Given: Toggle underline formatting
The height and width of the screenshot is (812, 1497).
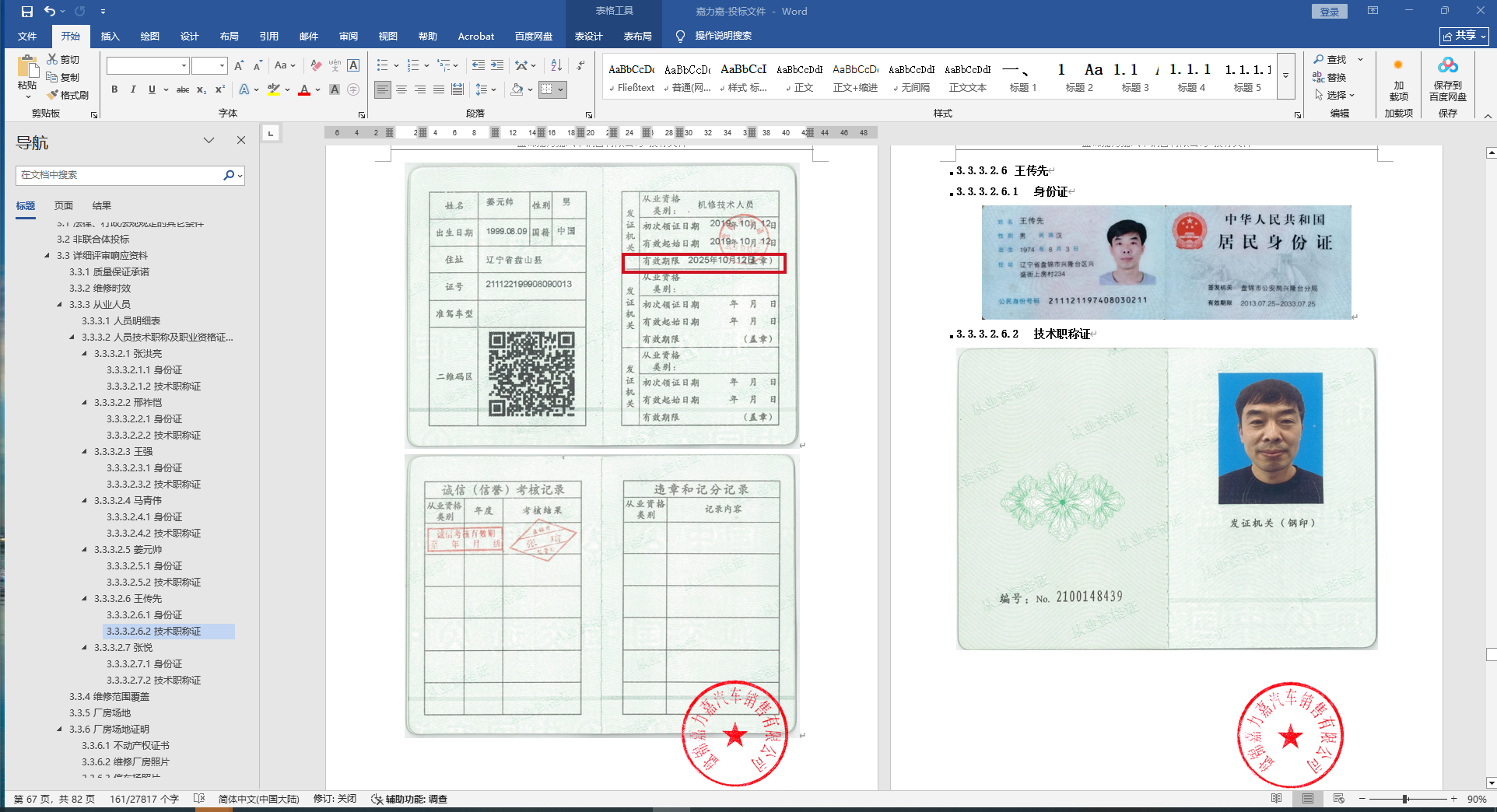Looking at the screenshot, I should pyautogui.click(x=152, y=89).
